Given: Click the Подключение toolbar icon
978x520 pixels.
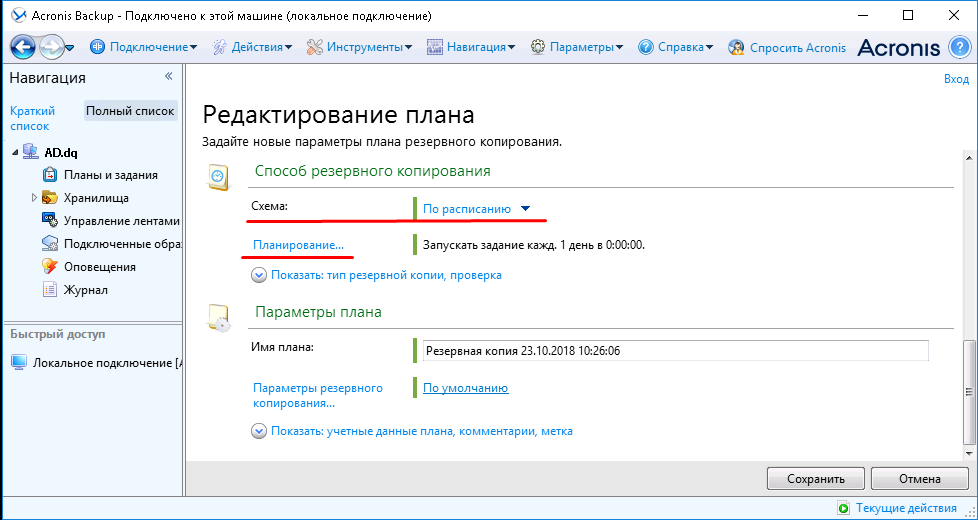Looking at the screenshot, I should click(x=98, y=47).
